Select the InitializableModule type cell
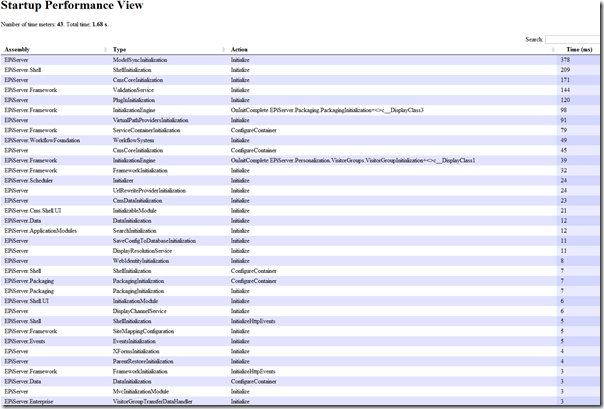This screenshot has width=604, height=409. tap(135, 211)
